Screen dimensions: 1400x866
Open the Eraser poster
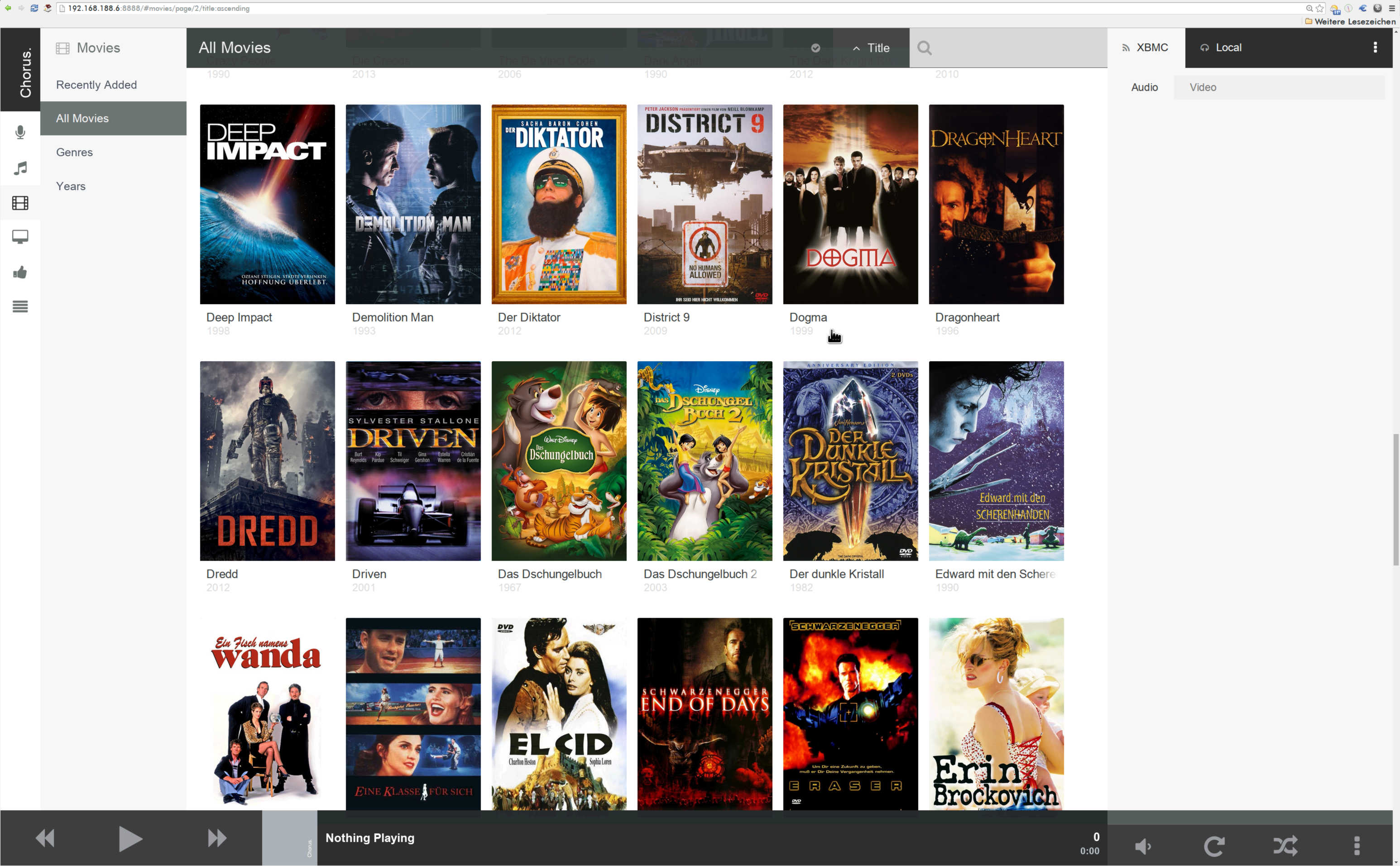click(851, 713)
